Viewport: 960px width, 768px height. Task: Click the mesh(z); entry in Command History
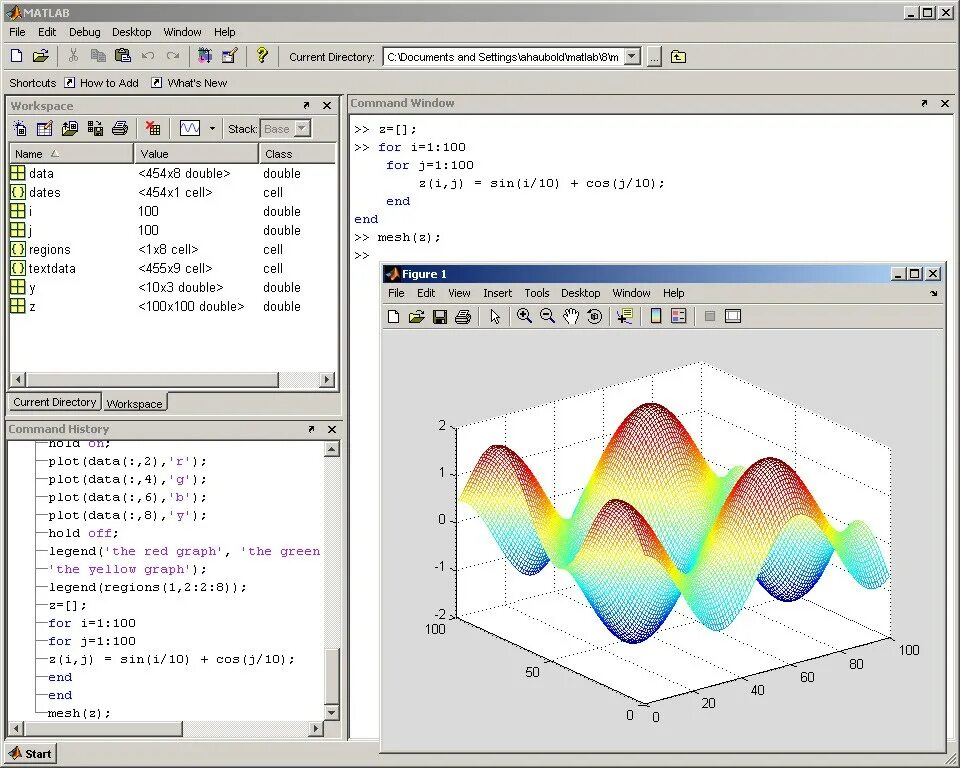(x=79, y=713)
